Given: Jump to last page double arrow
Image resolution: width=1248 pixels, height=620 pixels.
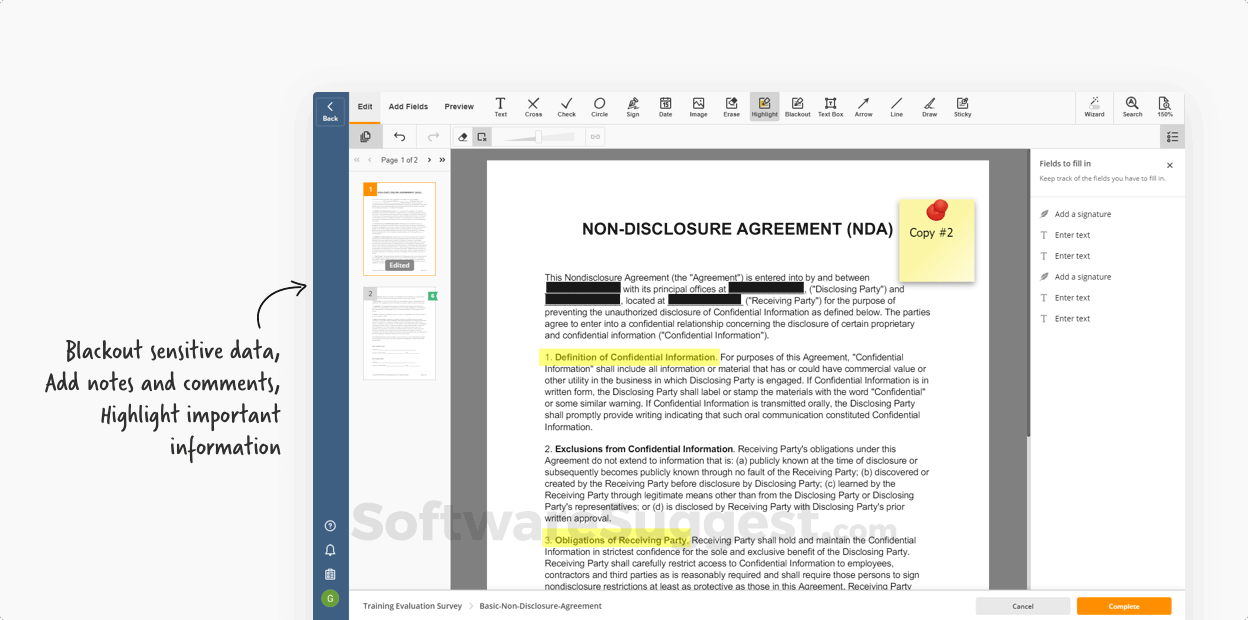Looking at the screenshot, I should tap(442, 160).
